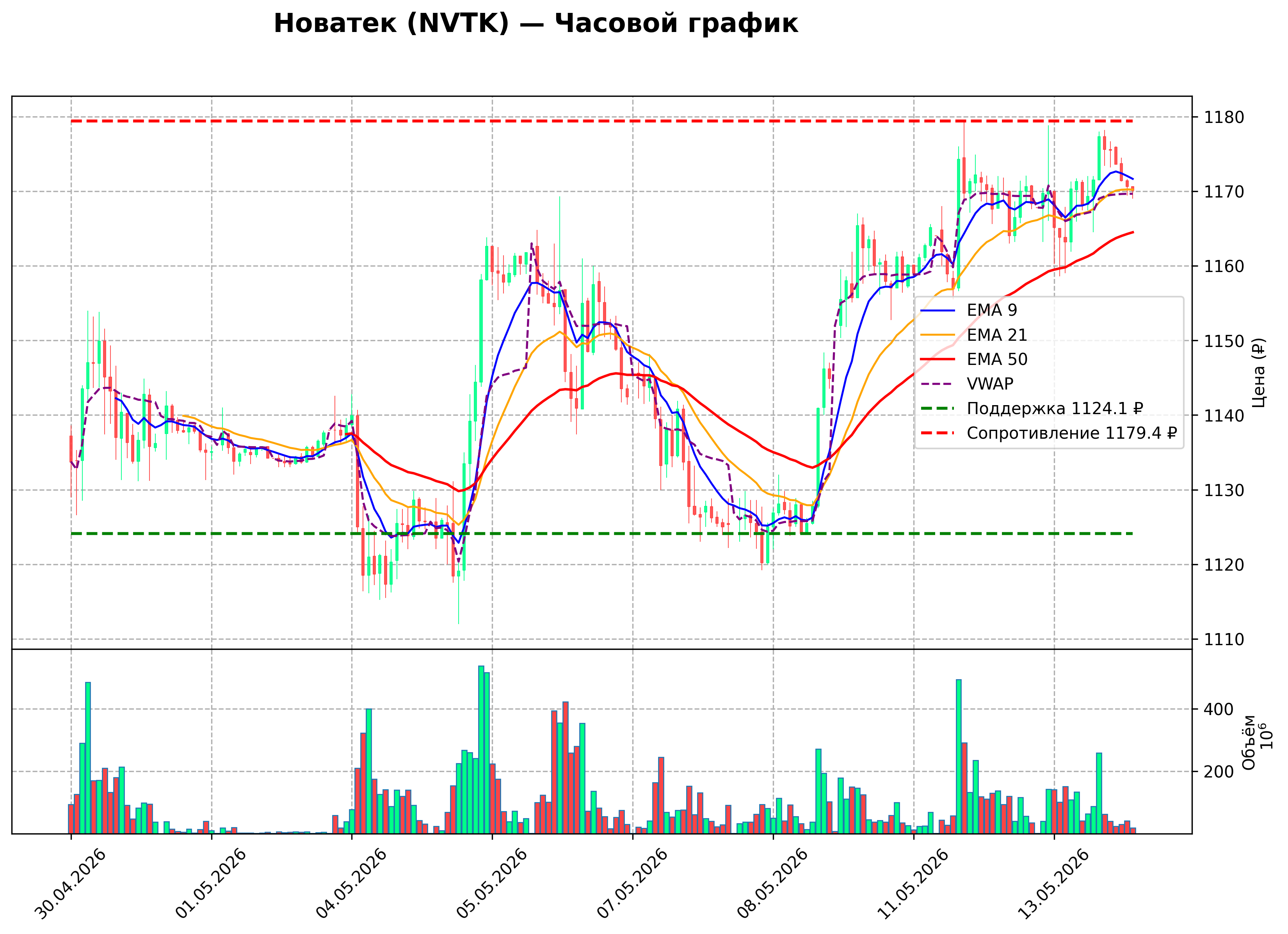Click the Объём axis title

1249,742
